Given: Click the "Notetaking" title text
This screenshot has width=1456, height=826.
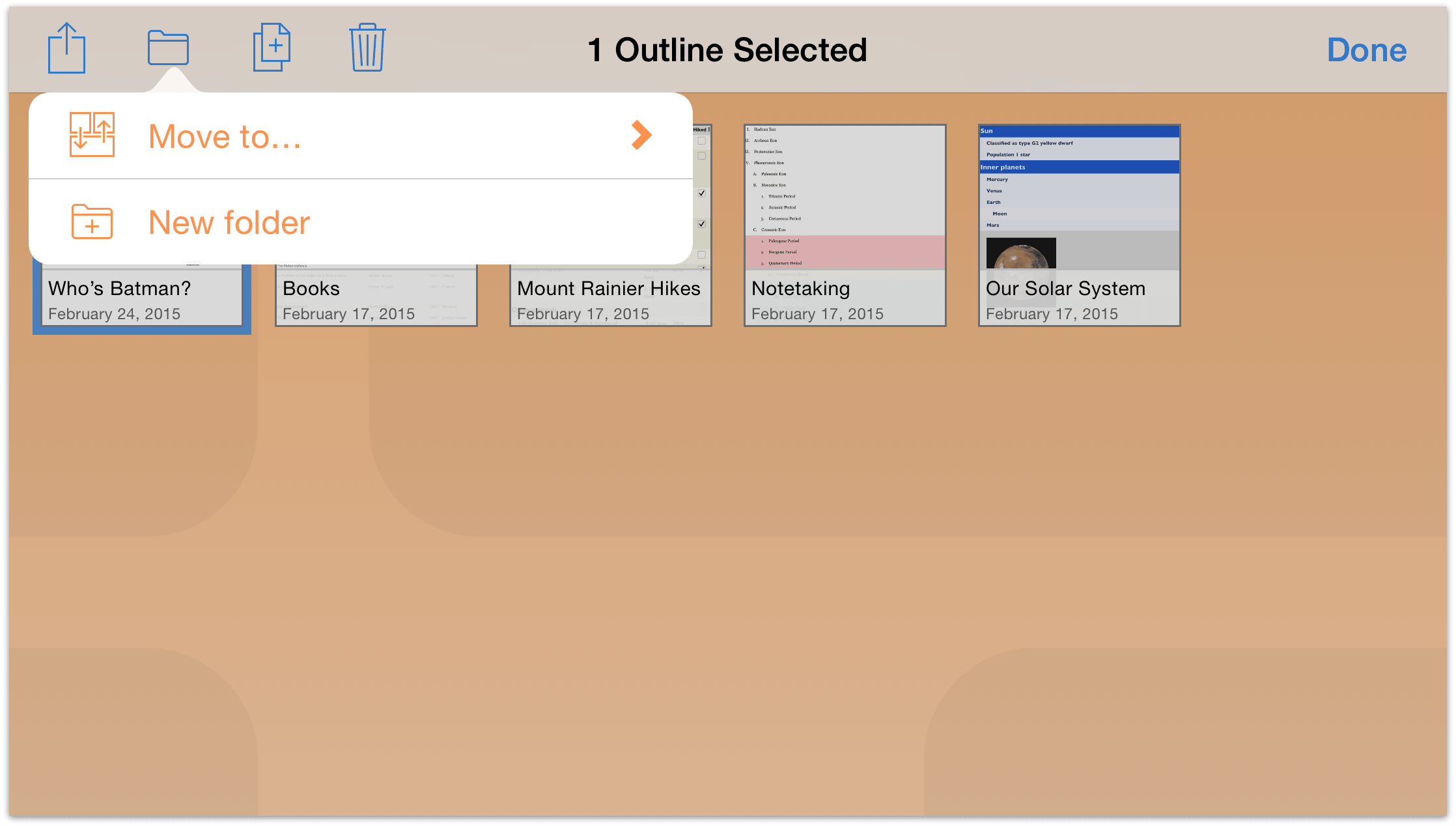Looking at the screenshot, I should click(801, 289).
